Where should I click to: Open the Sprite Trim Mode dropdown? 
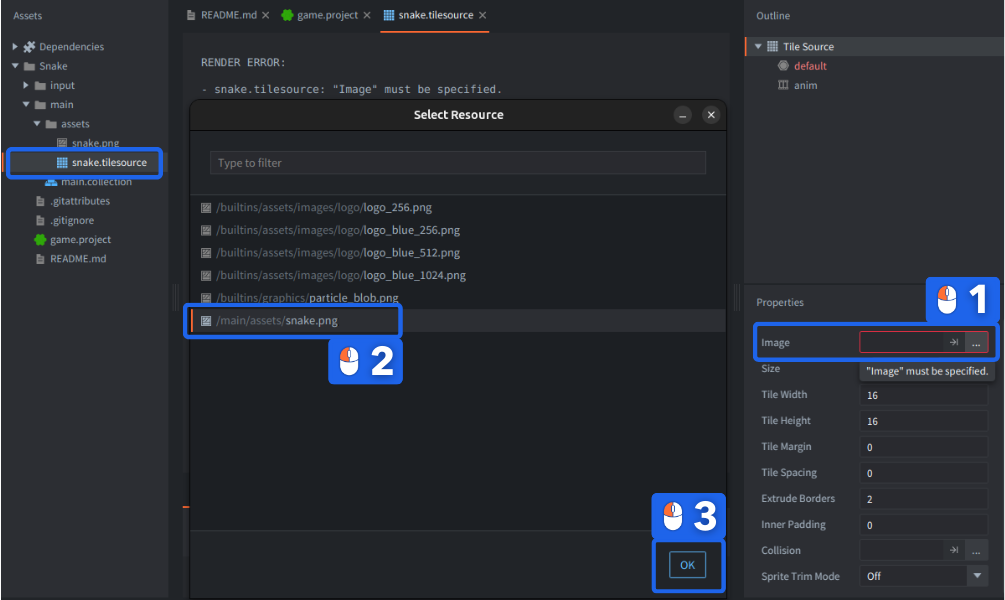(x=977, y=576)
